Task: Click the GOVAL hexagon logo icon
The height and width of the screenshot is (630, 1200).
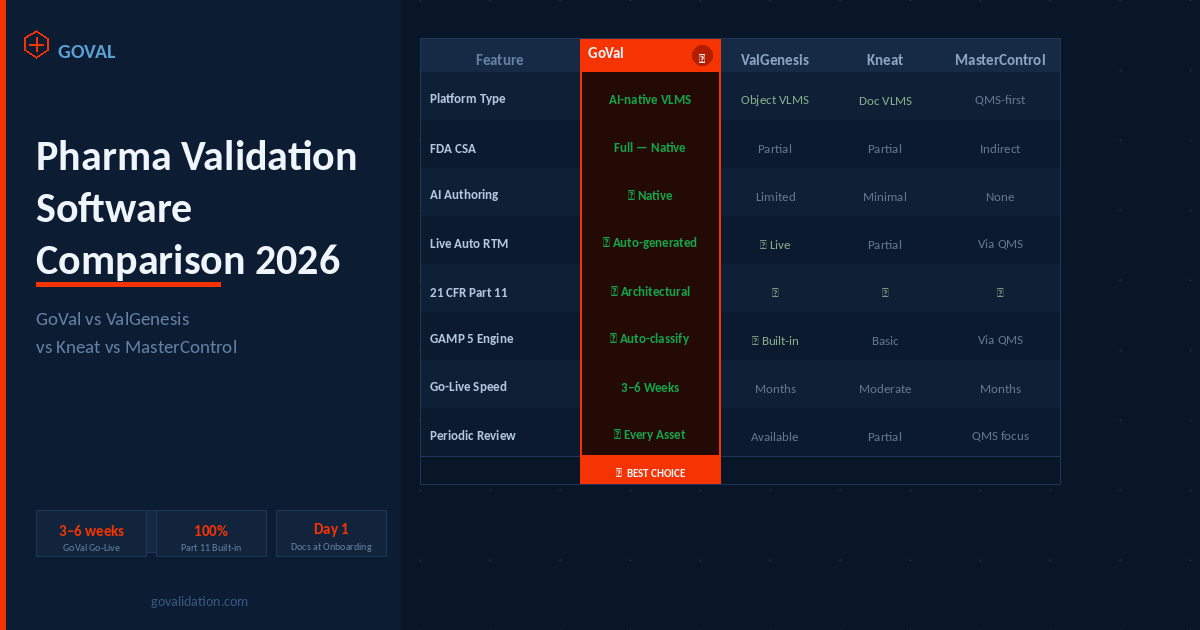Action: pyautogui.click(x=36, y=44)
